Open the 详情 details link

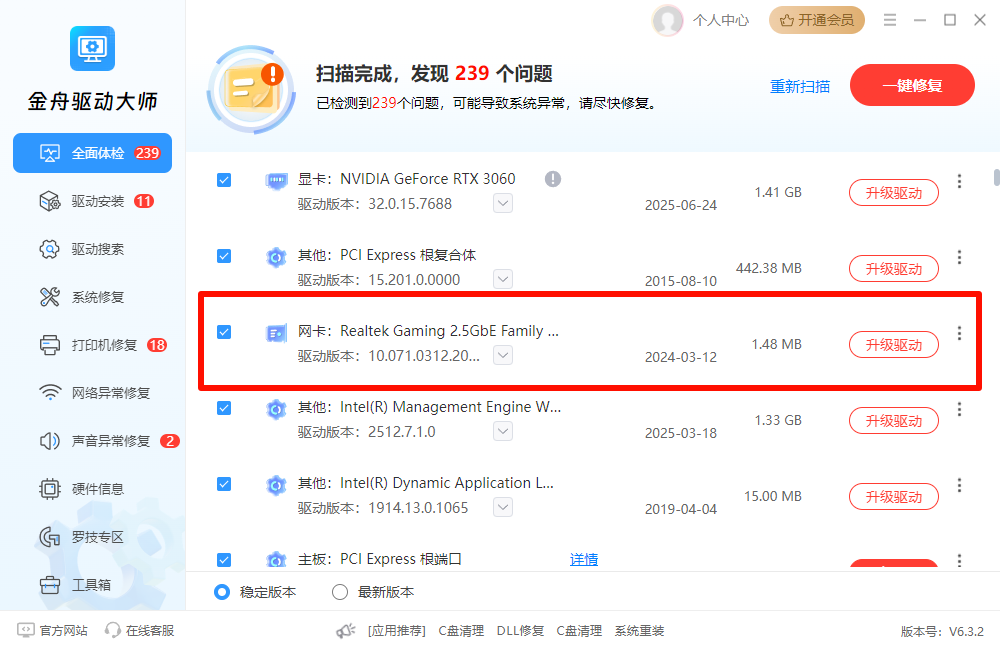coord(584,559)
